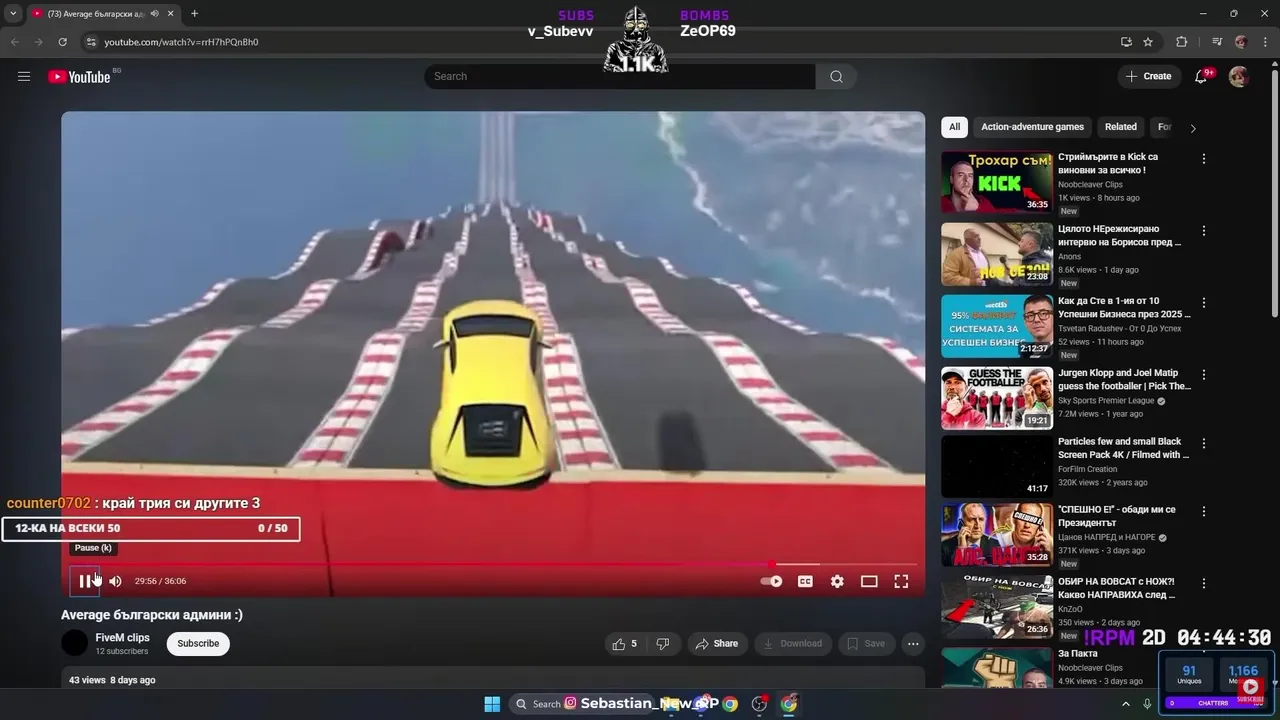The image size is (1280, 720).
Task: Close the Average български tab
Action: 171,14
